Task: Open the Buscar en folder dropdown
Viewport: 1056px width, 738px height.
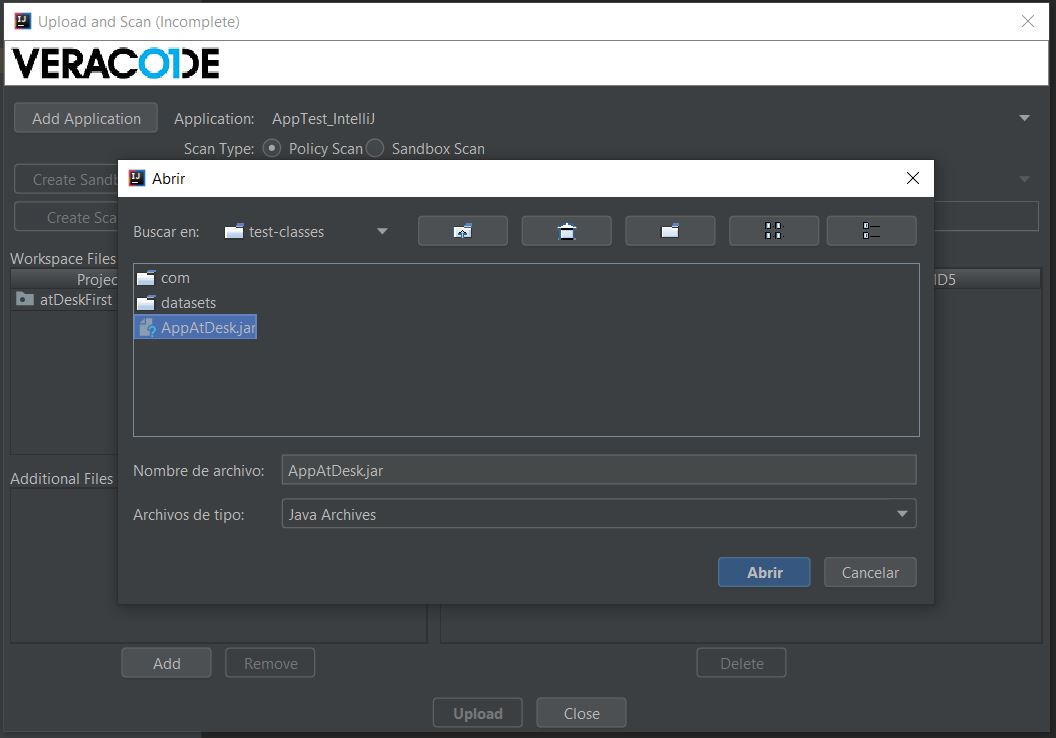Action: 382,231
